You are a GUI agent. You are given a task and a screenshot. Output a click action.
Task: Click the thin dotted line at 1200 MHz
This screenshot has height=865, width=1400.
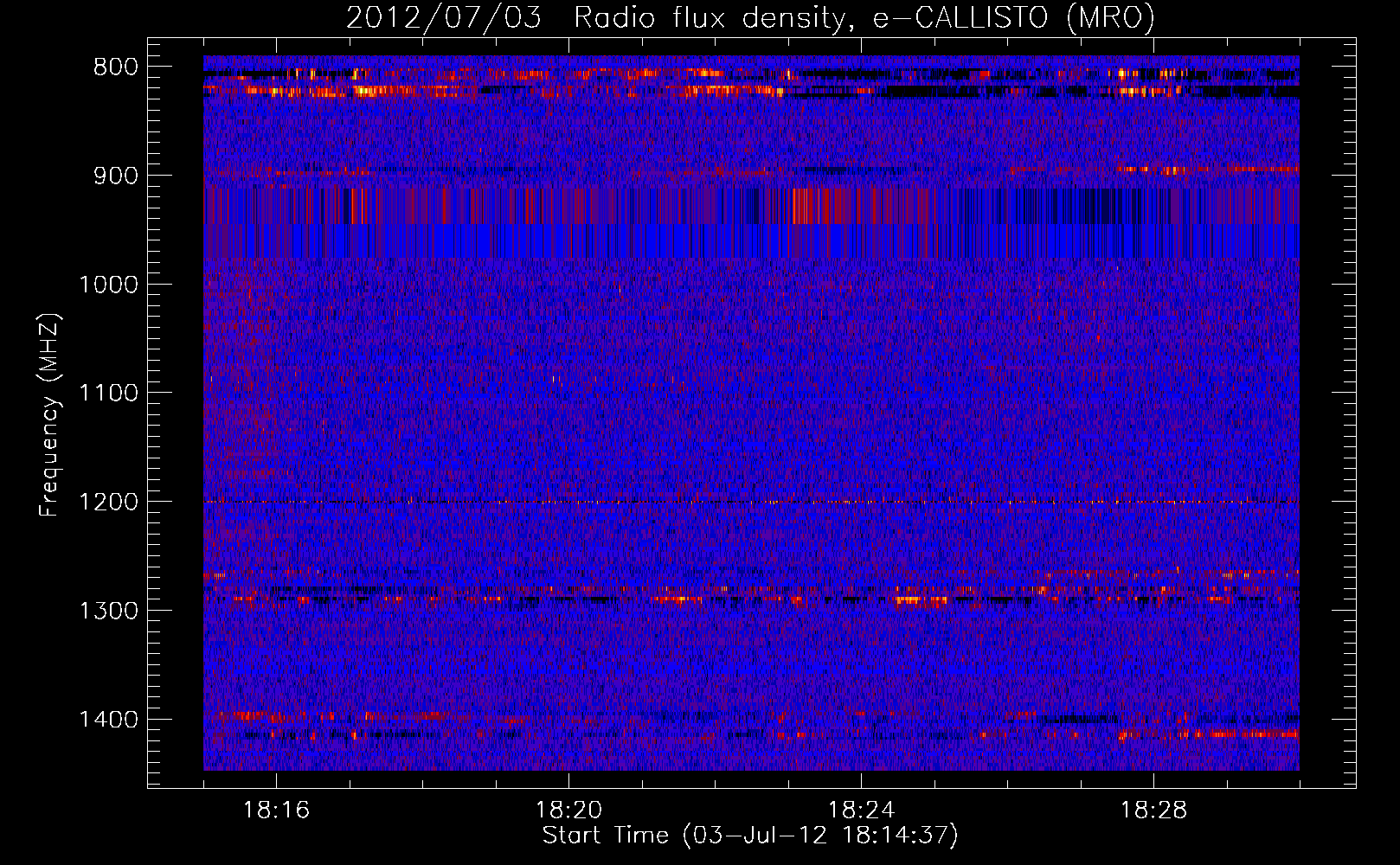[x=751, y=502]
